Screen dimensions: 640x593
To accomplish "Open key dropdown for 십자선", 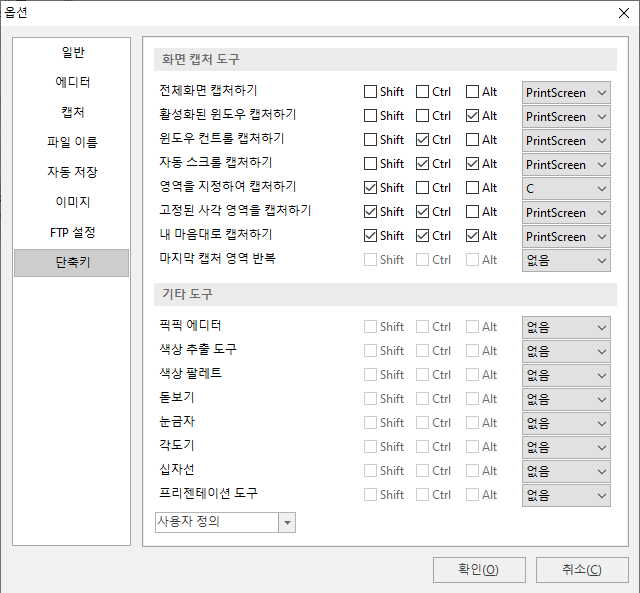I will (x=566, y=471).
